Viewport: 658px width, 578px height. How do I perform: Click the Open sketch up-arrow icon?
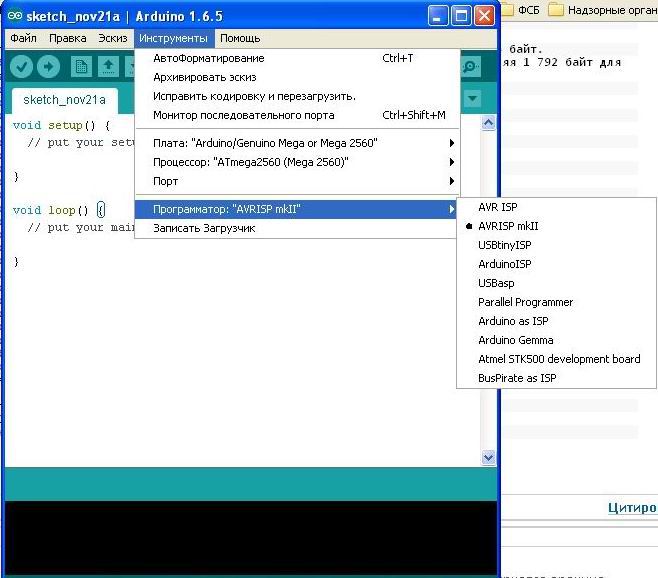(108, 66)
